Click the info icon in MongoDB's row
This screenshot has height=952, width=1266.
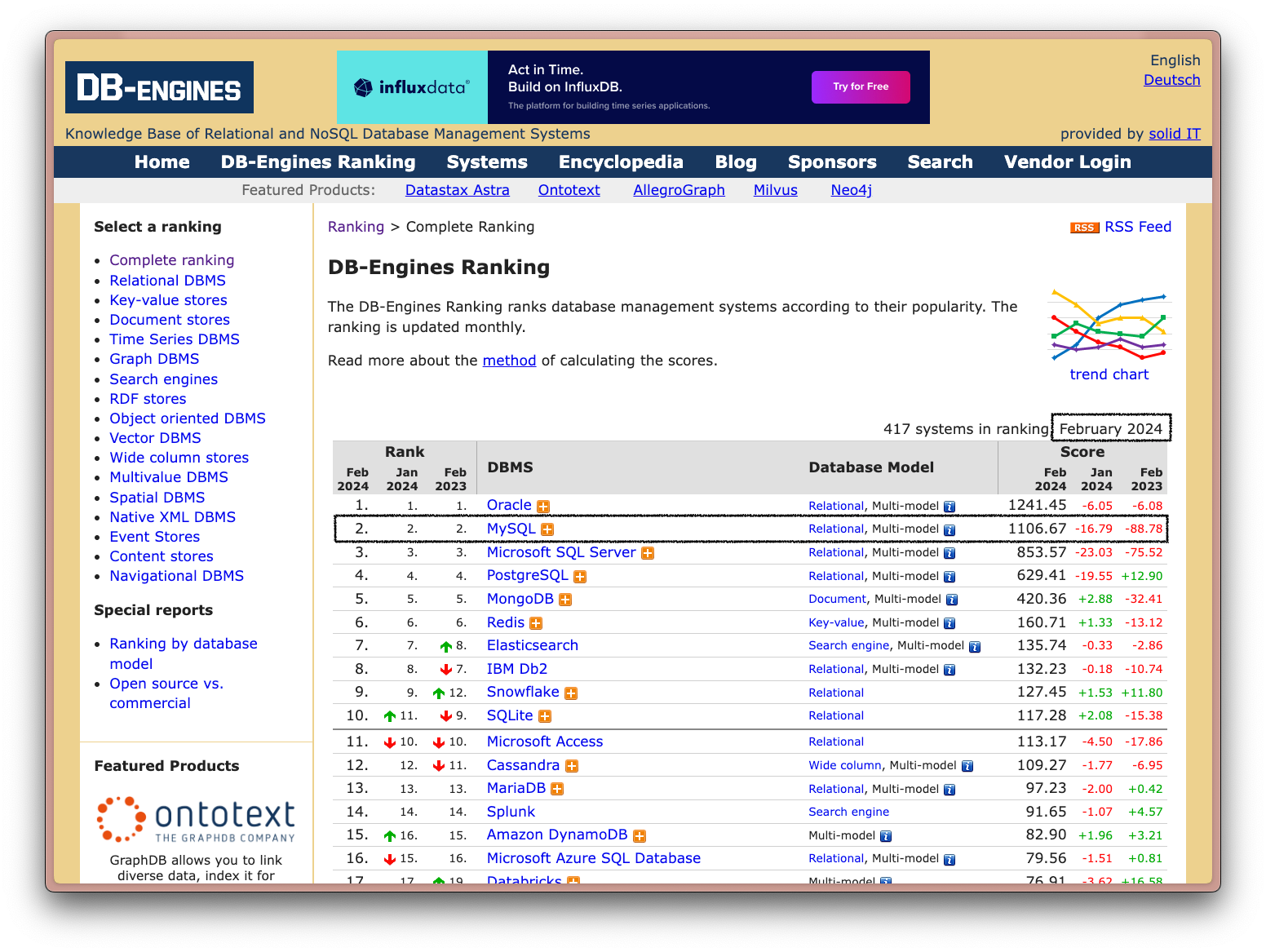(952, 600)
